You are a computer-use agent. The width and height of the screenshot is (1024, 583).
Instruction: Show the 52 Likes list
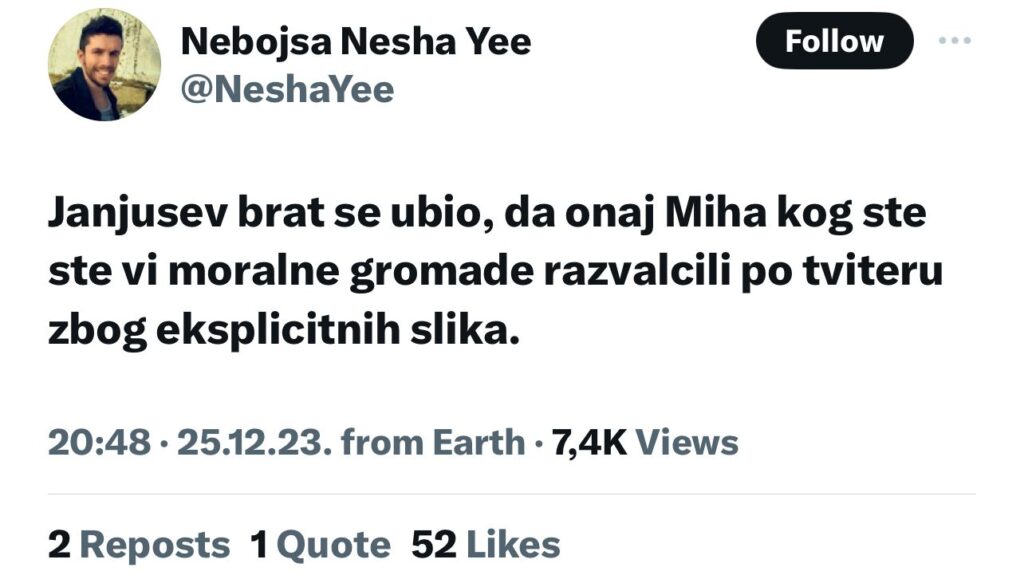pyautogui.click(x=486, y=545)
